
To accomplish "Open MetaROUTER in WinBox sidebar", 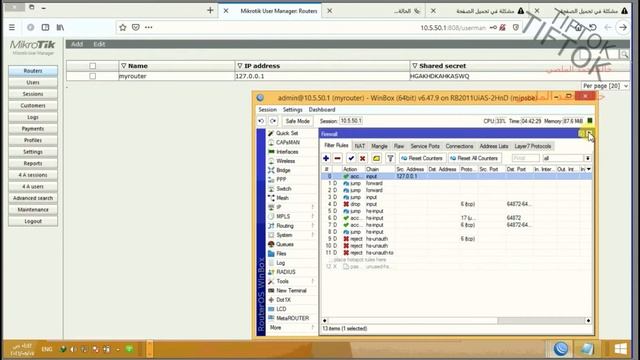I will [292, 318].
